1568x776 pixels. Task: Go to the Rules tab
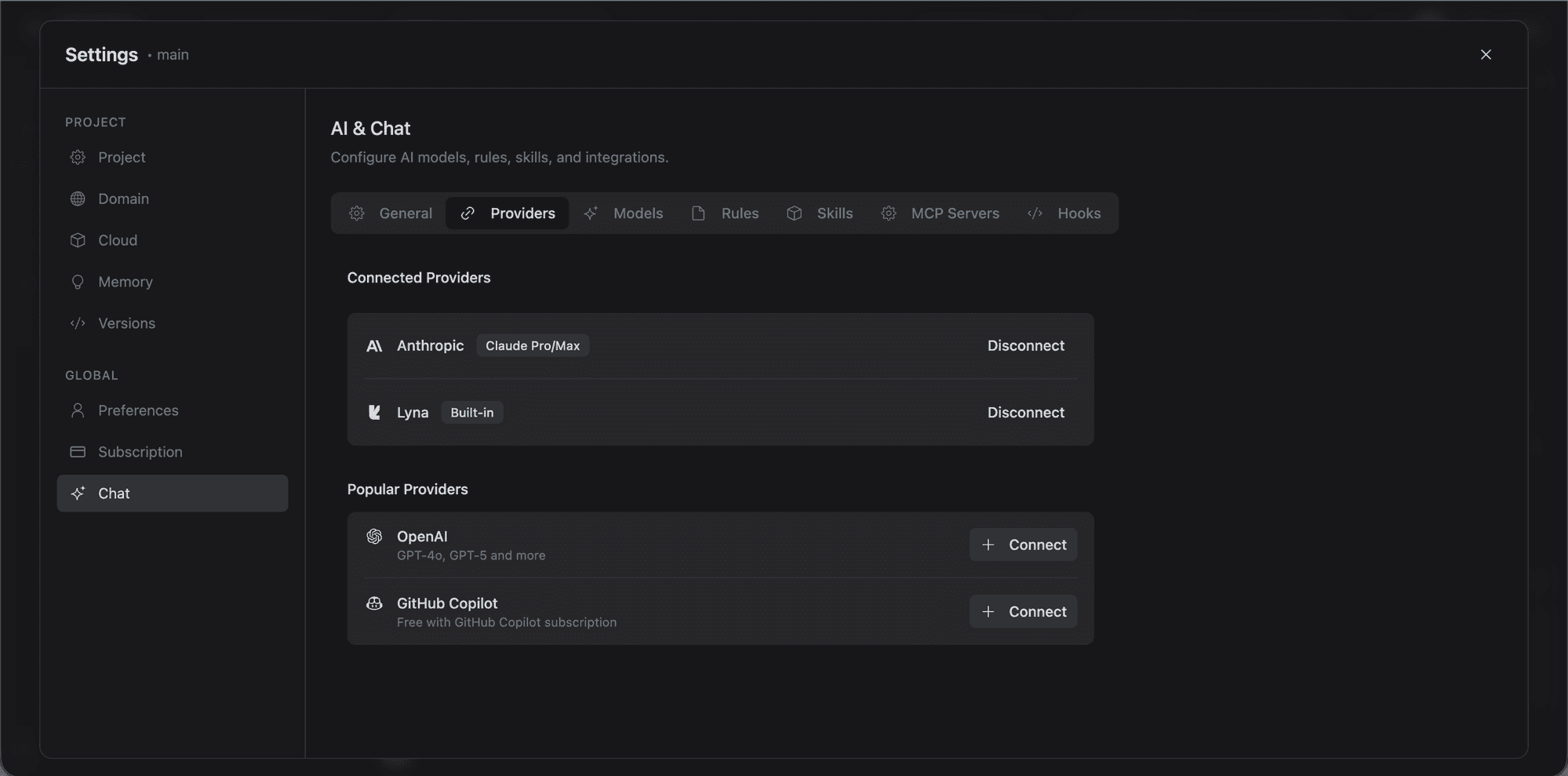pos(726,213)
